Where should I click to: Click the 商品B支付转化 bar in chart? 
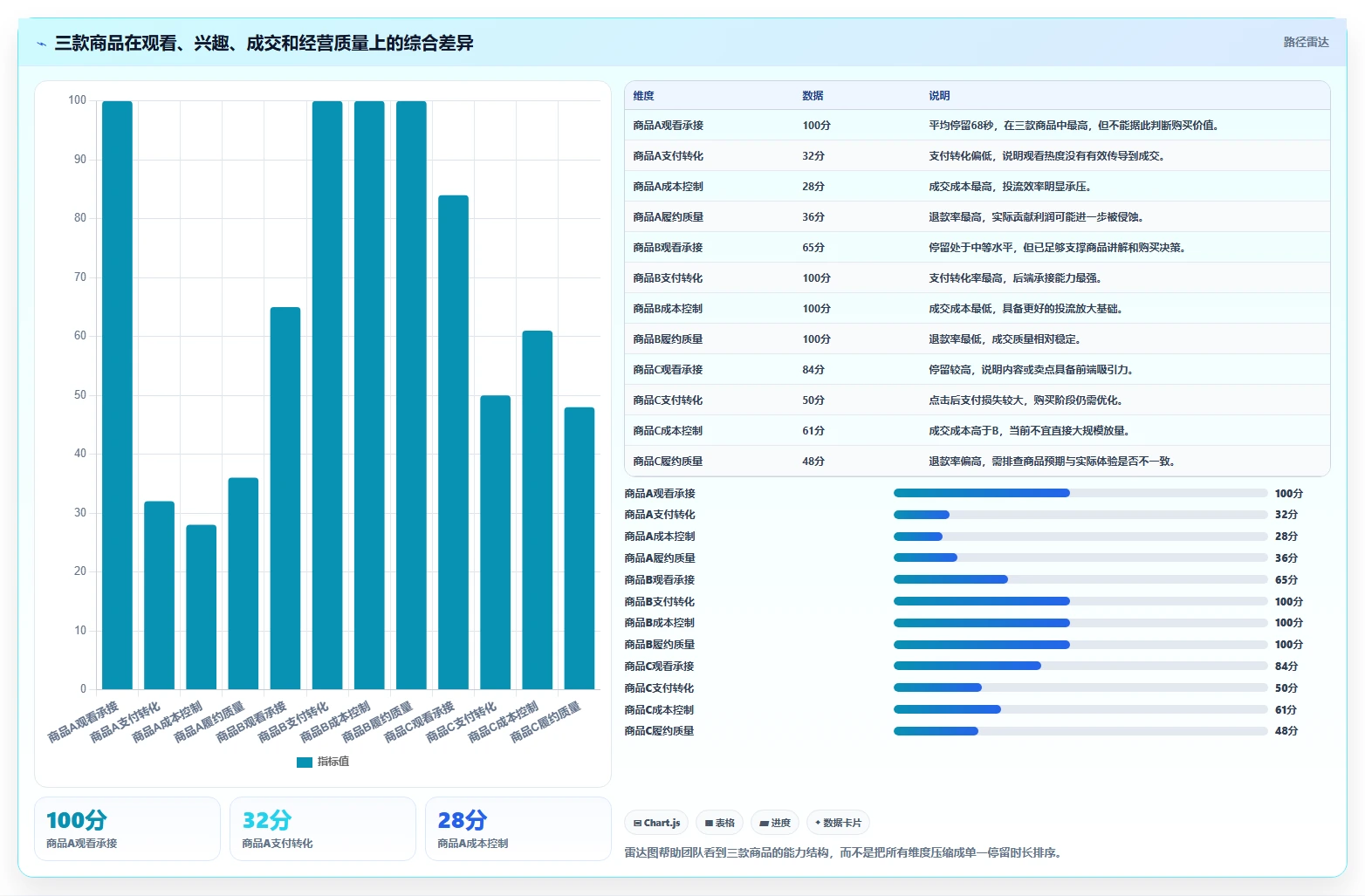[327, 395]
